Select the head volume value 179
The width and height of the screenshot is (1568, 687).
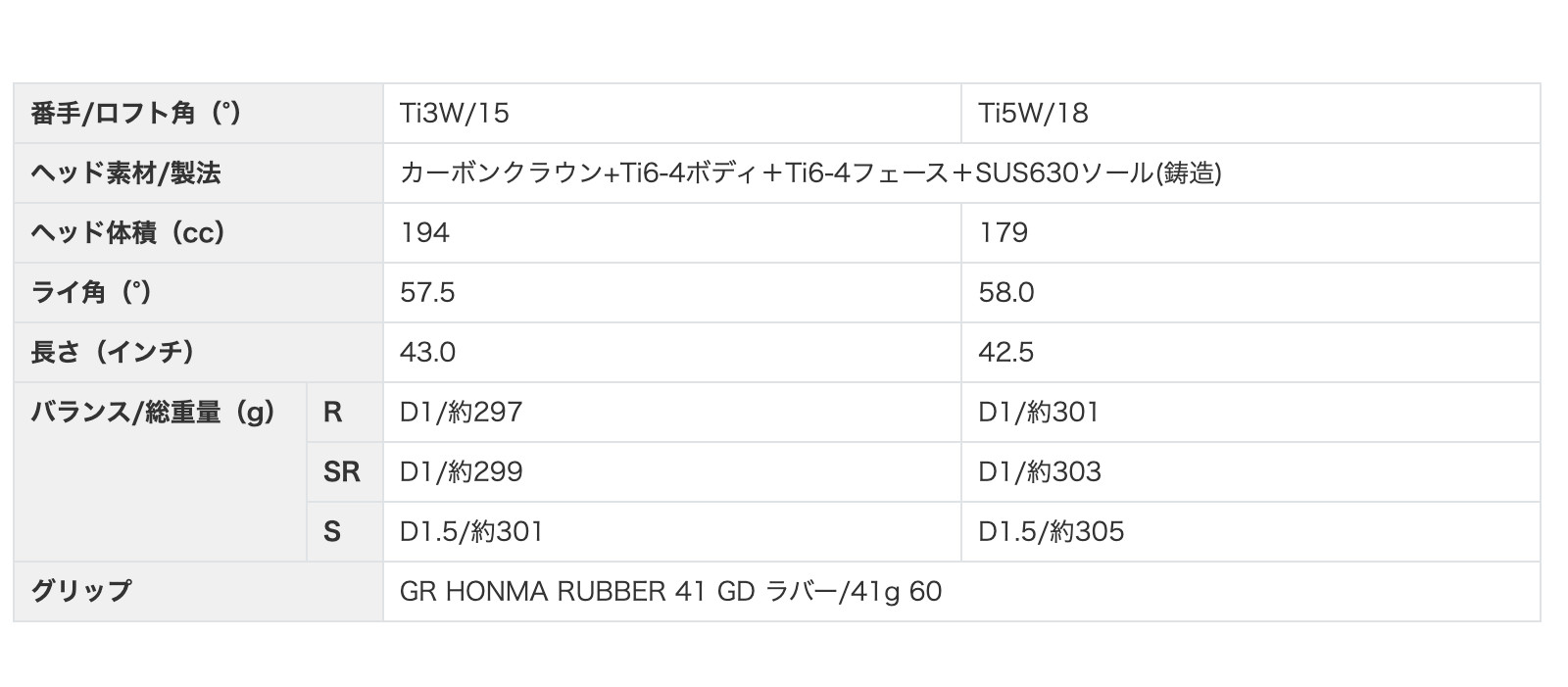tap(1004, 233)
